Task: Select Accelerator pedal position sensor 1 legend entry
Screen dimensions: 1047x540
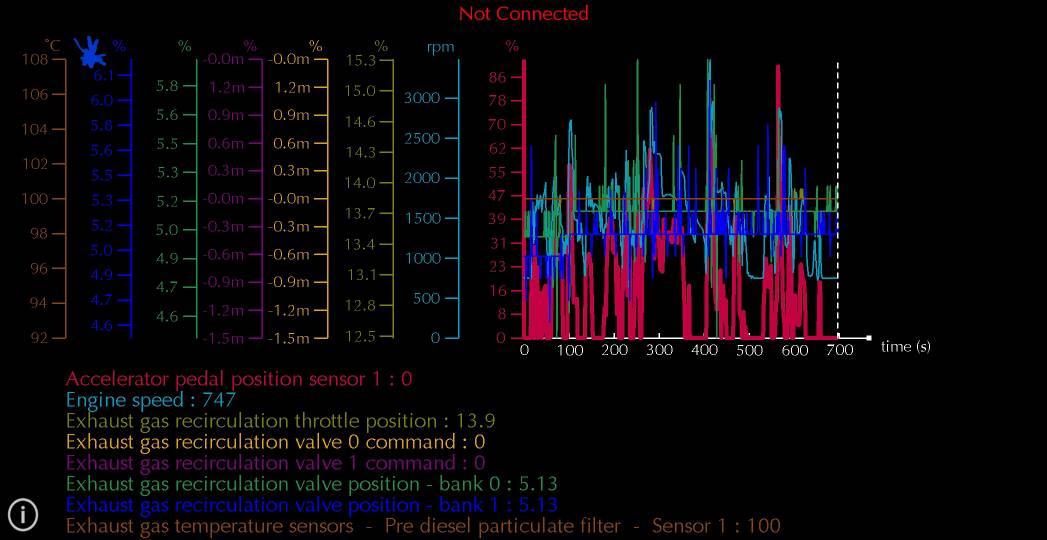Action: [238, 379]
